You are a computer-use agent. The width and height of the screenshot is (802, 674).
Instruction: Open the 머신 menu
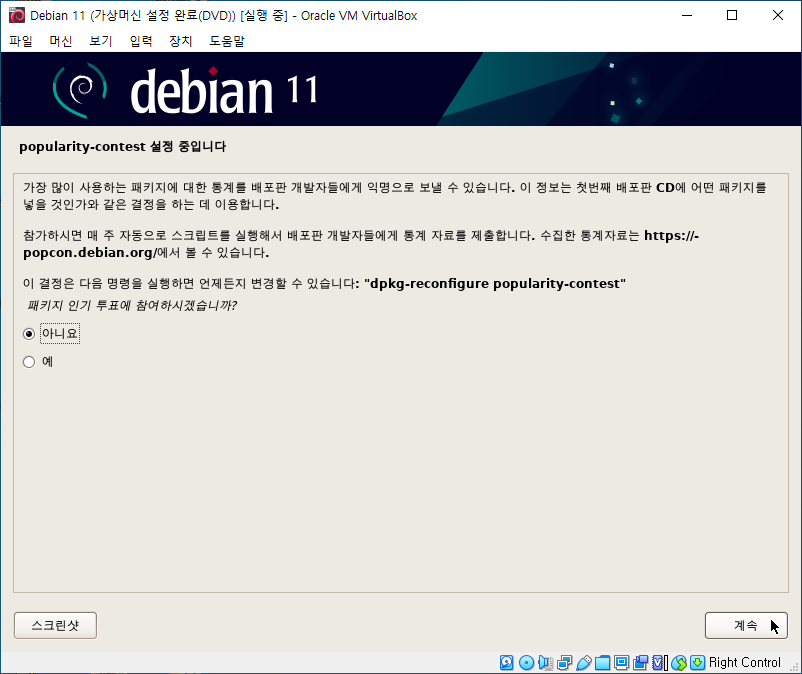tap(61, 41)
